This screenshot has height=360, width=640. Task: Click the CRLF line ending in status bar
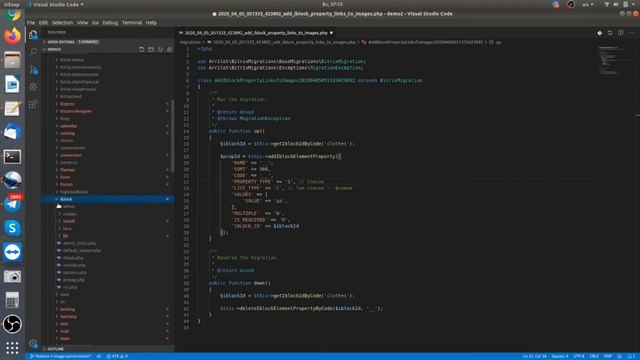594,356
